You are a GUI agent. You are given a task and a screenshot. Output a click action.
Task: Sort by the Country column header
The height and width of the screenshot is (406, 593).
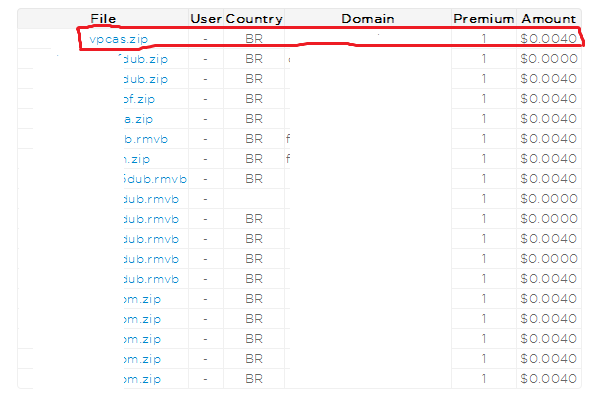pos(254,19)
